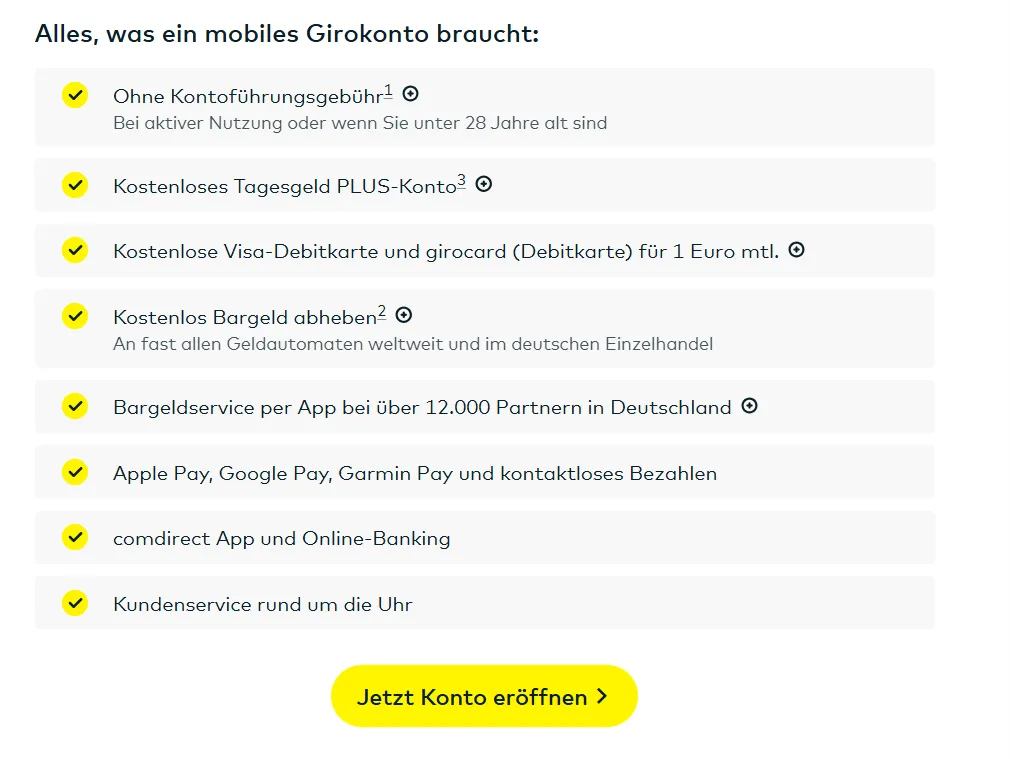Open footnote 1 link on Kontoführungsgebühr

tap(389, 92)
